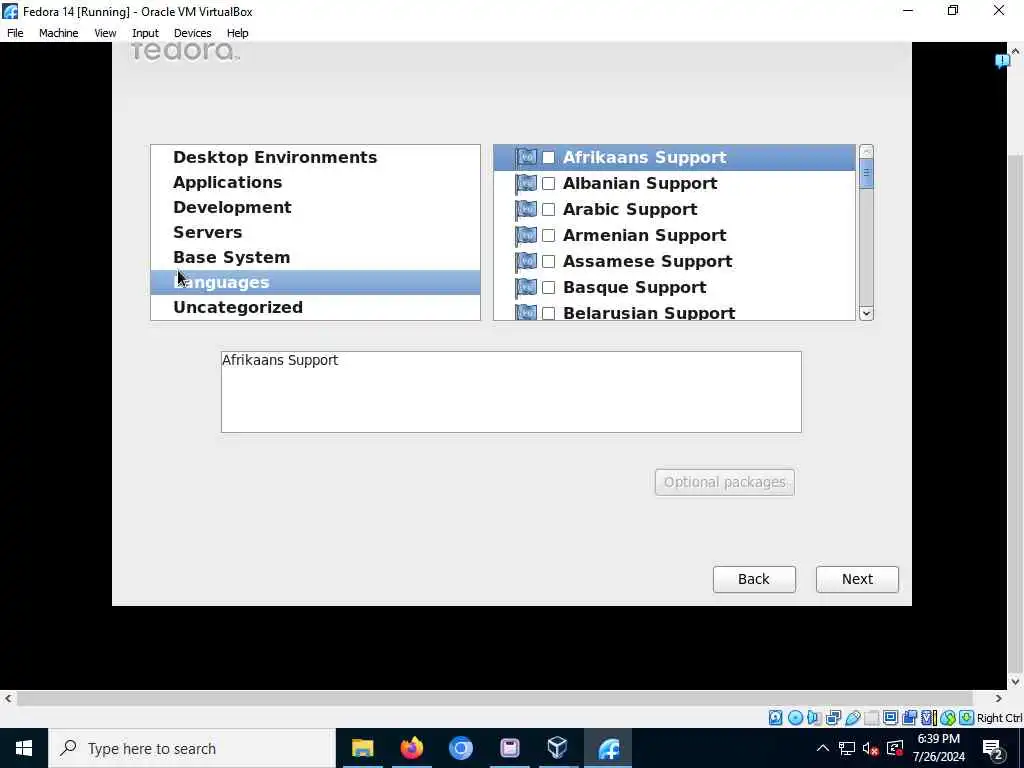Tick the Basque Support checkbox
This screenshot has height=768, width=1024.
pyautogui.click(x=549, y=288)
